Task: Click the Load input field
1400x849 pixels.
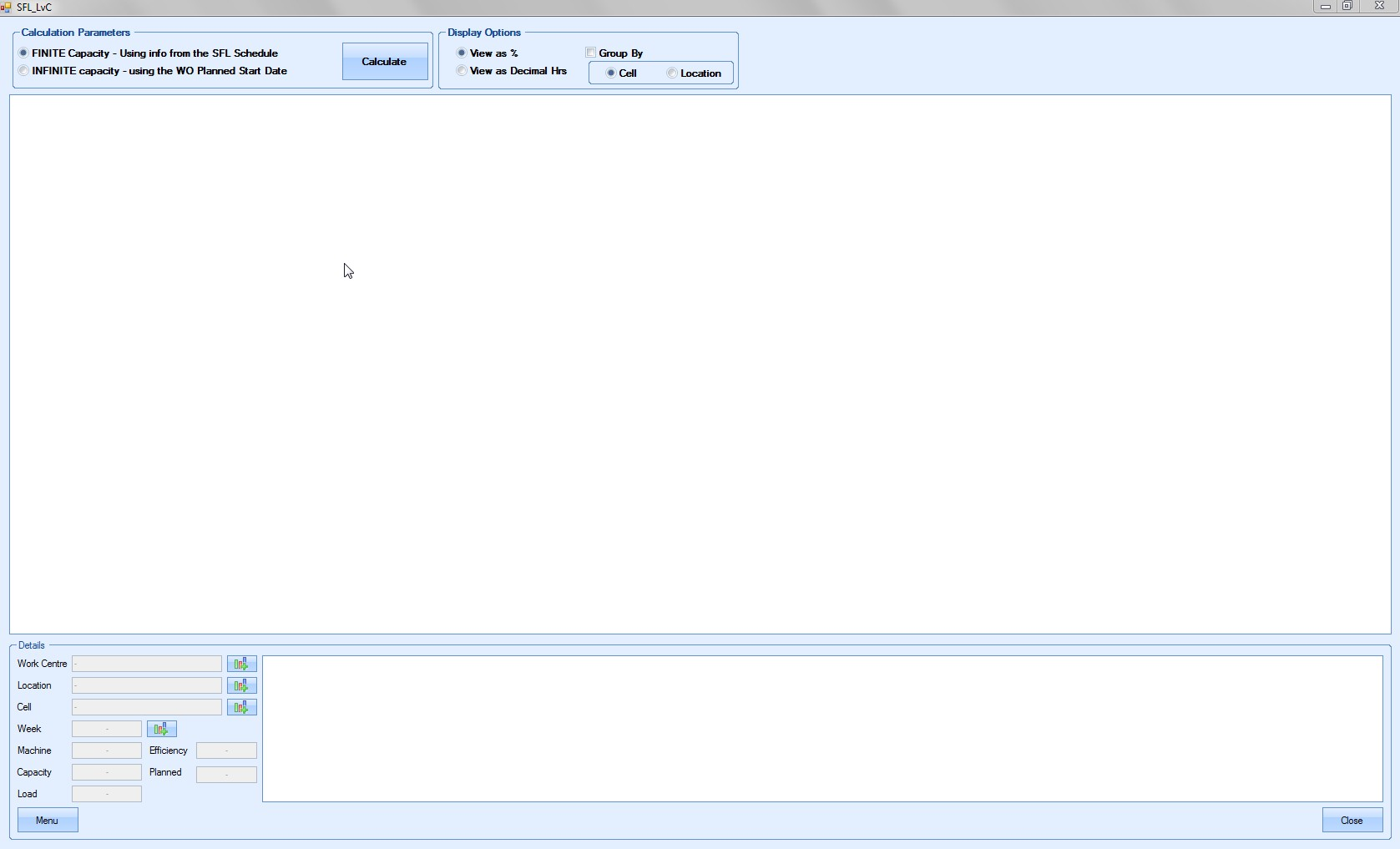Action: click(x=107, y=795)
